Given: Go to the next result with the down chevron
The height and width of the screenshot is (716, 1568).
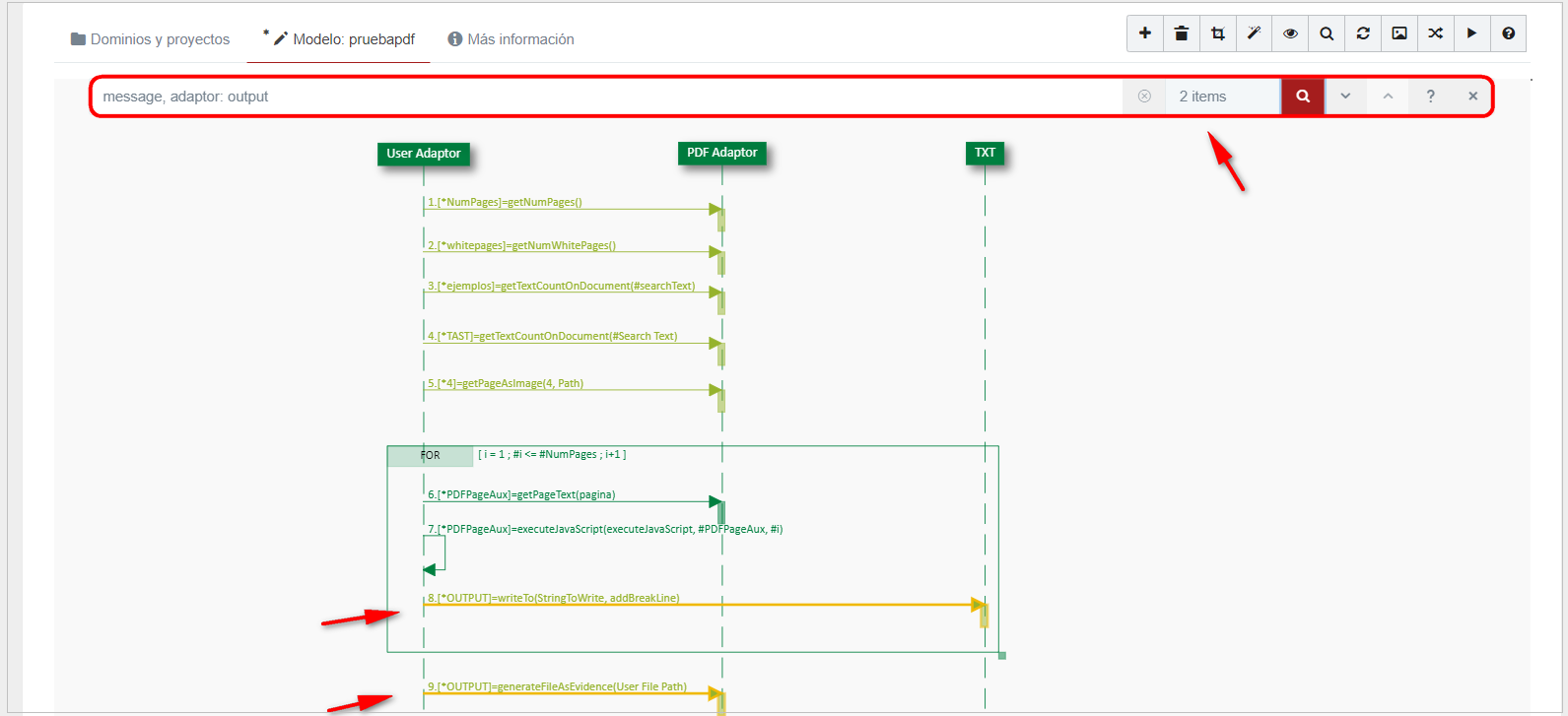Looking at the screenshot, I should [x=1345, y=97].
